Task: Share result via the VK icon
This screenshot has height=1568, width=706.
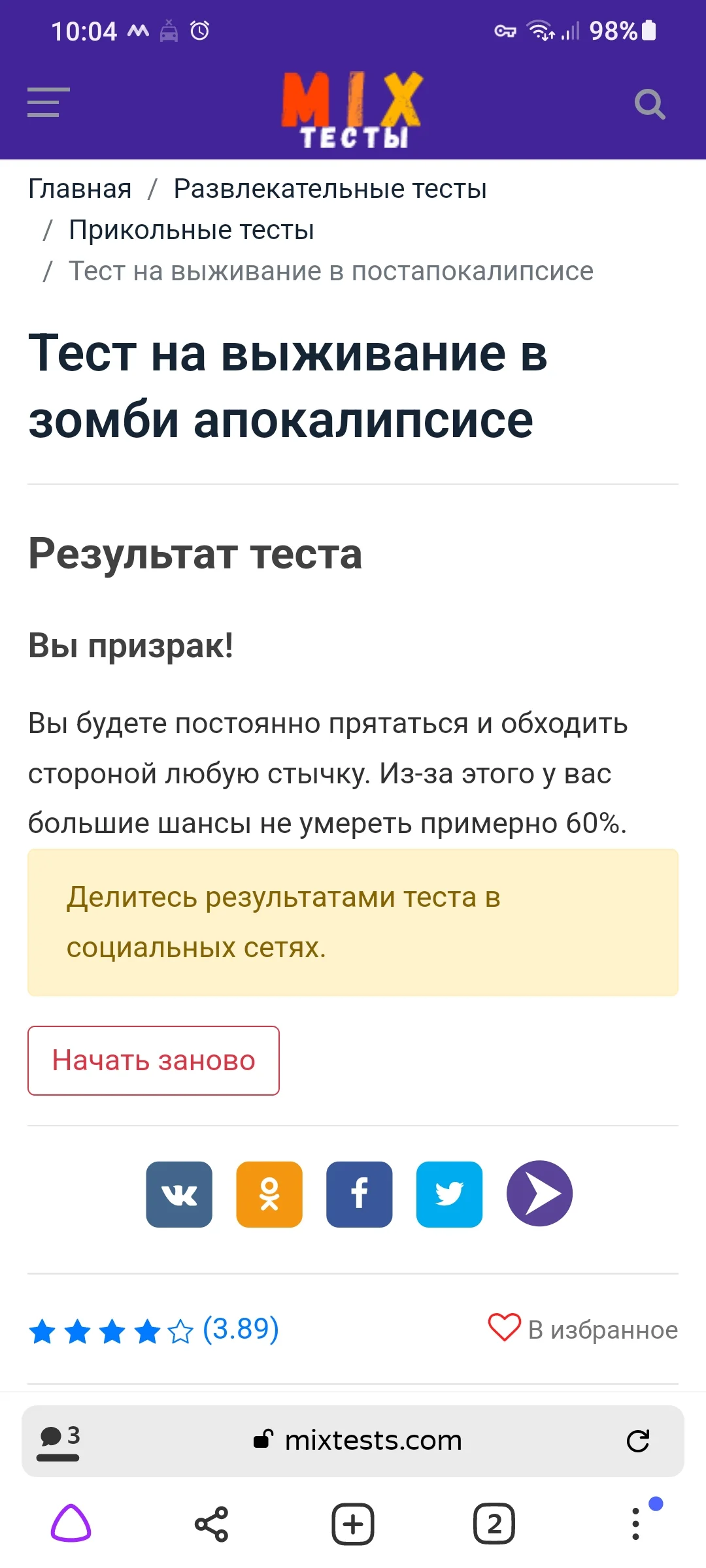Action: 179,1194
